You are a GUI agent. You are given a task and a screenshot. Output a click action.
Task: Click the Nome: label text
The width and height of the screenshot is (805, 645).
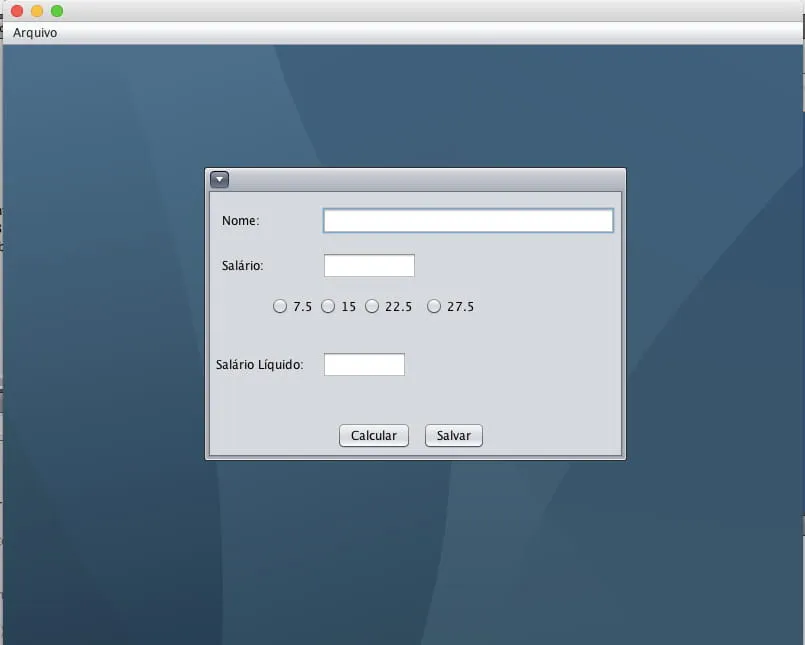(241, 221)
